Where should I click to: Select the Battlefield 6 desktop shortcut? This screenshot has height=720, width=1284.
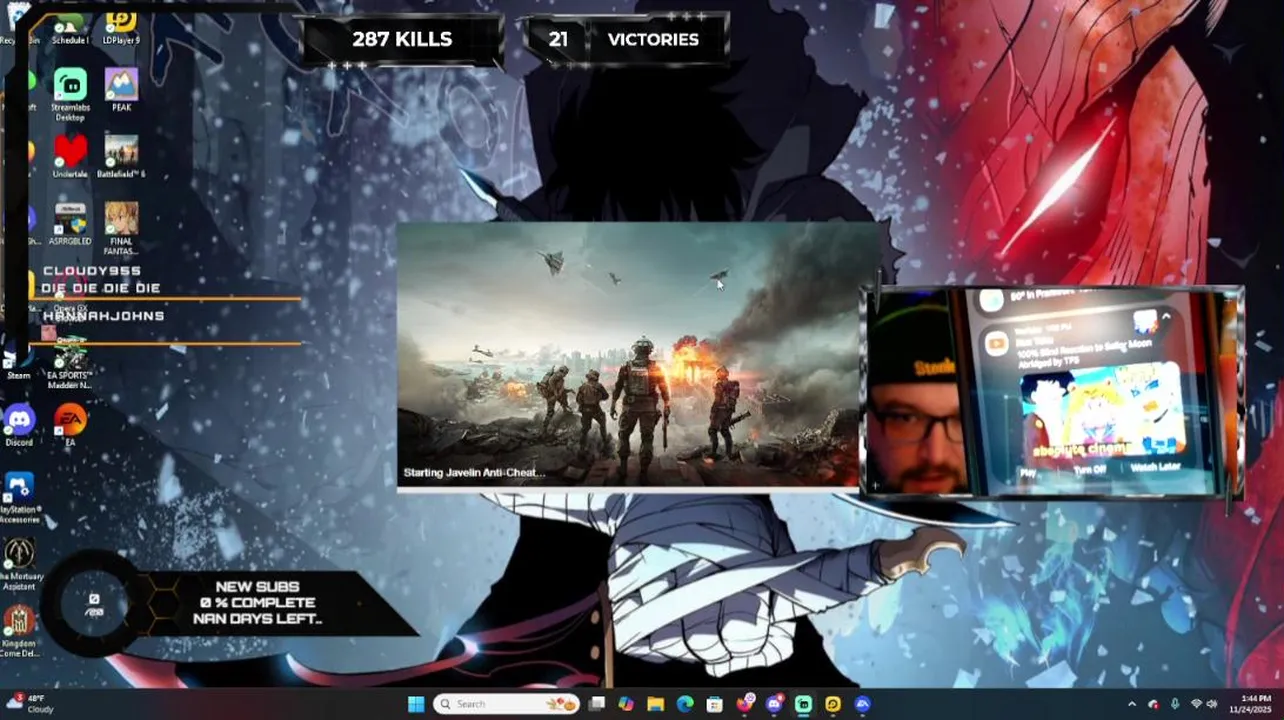tap(121, 157)
